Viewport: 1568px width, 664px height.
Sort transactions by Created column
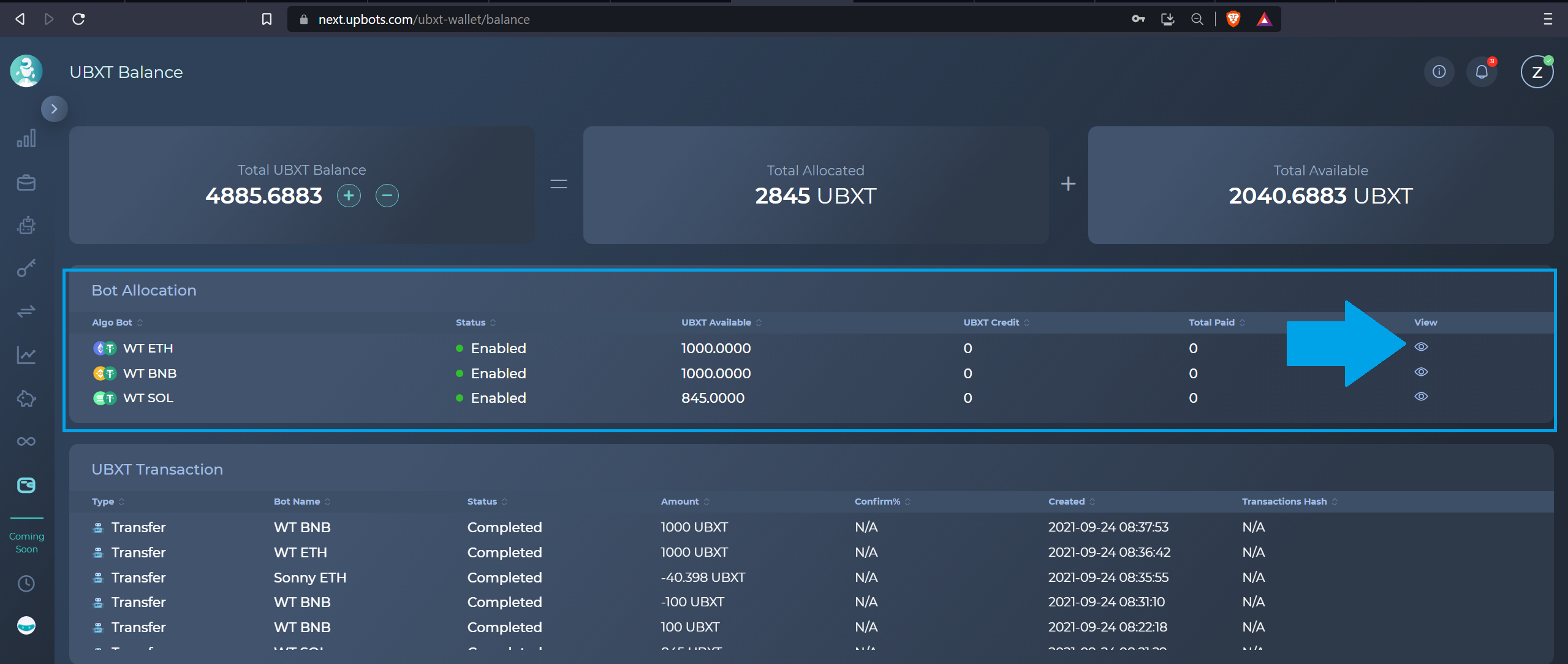(x=1072, y=502)
